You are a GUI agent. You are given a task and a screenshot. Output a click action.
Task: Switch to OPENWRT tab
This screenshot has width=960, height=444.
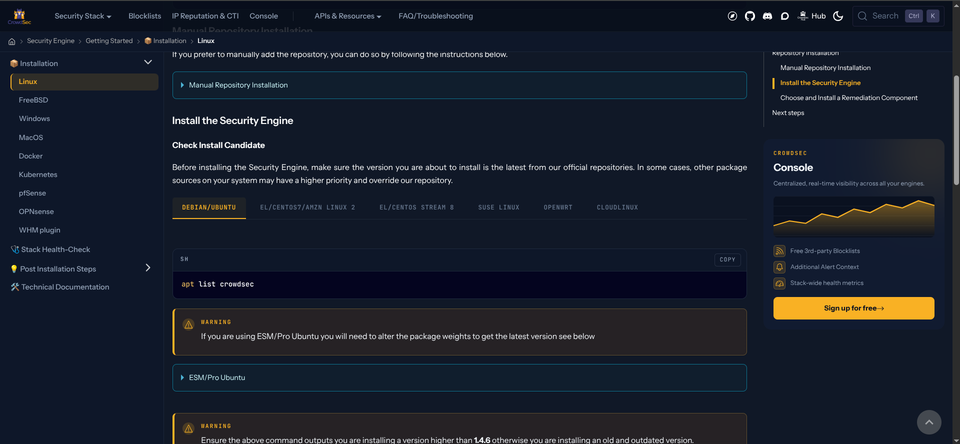[x=558, y=208]
